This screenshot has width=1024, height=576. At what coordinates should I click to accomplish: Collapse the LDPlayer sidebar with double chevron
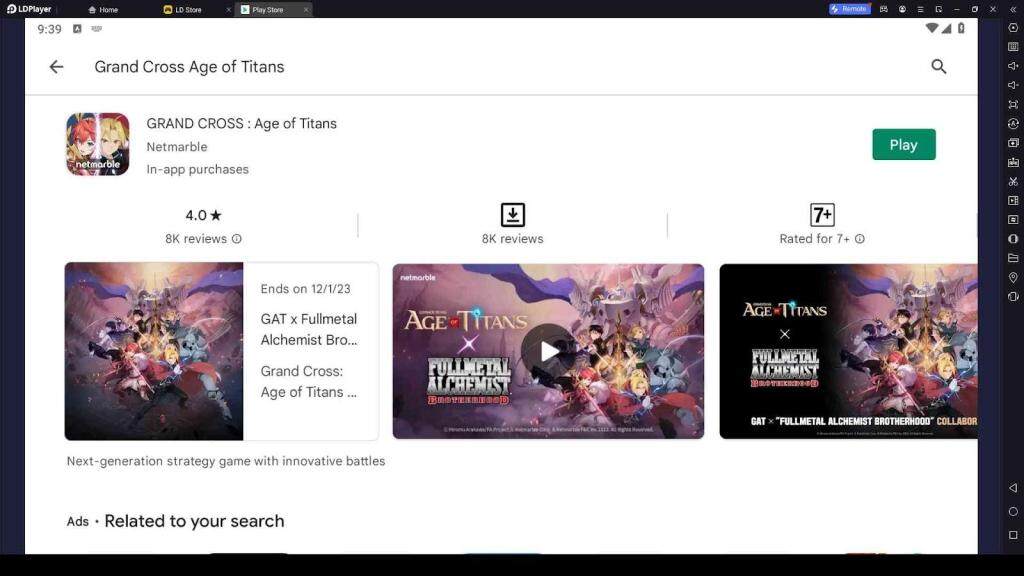1013,9
